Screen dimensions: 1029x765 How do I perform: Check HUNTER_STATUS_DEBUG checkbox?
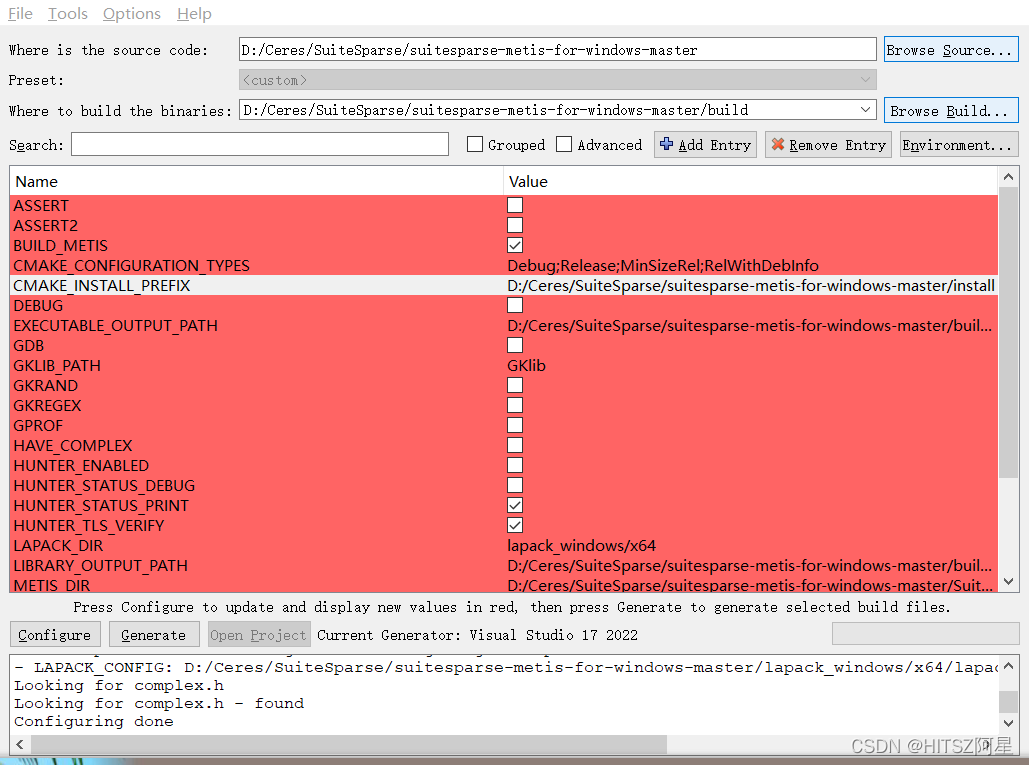(515, 485)
